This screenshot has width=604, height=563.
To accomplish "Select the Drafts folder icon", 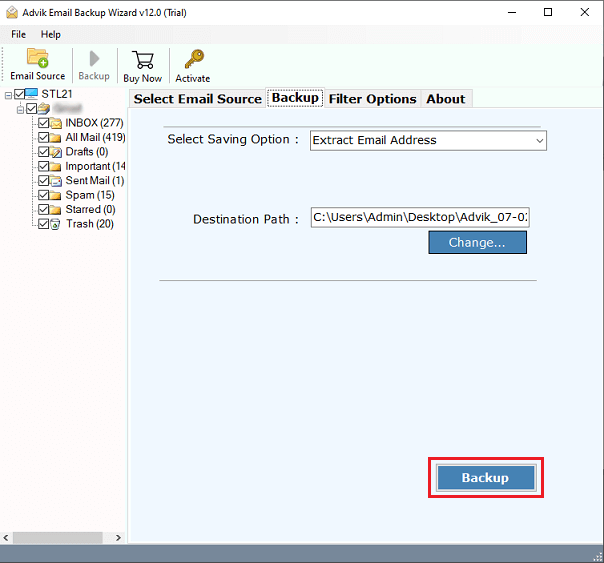I will tap(56, 152).
